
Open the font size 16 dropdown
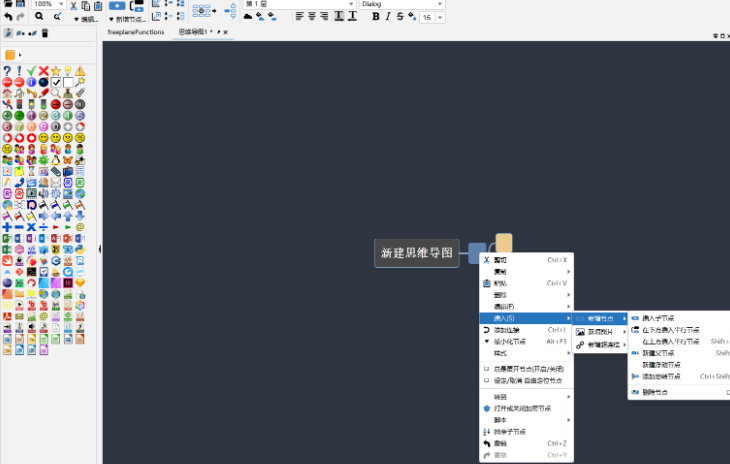(x=432, y=17)
